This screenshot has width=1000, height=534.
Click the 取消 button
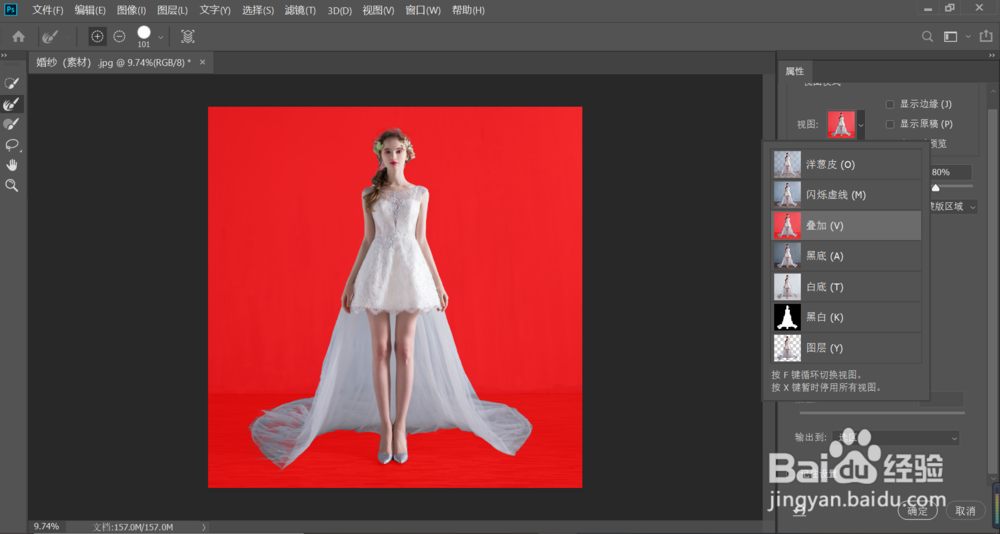[964, 510]
